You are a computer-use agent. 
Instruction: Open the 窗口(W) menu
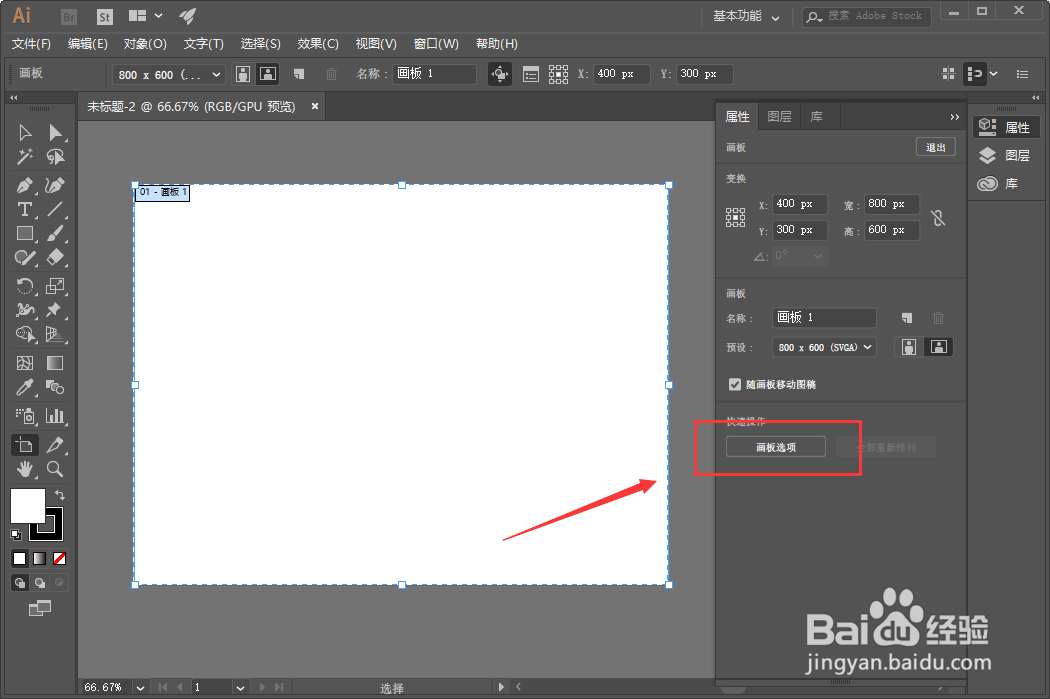pyautogui.click(x=436, y=44)
